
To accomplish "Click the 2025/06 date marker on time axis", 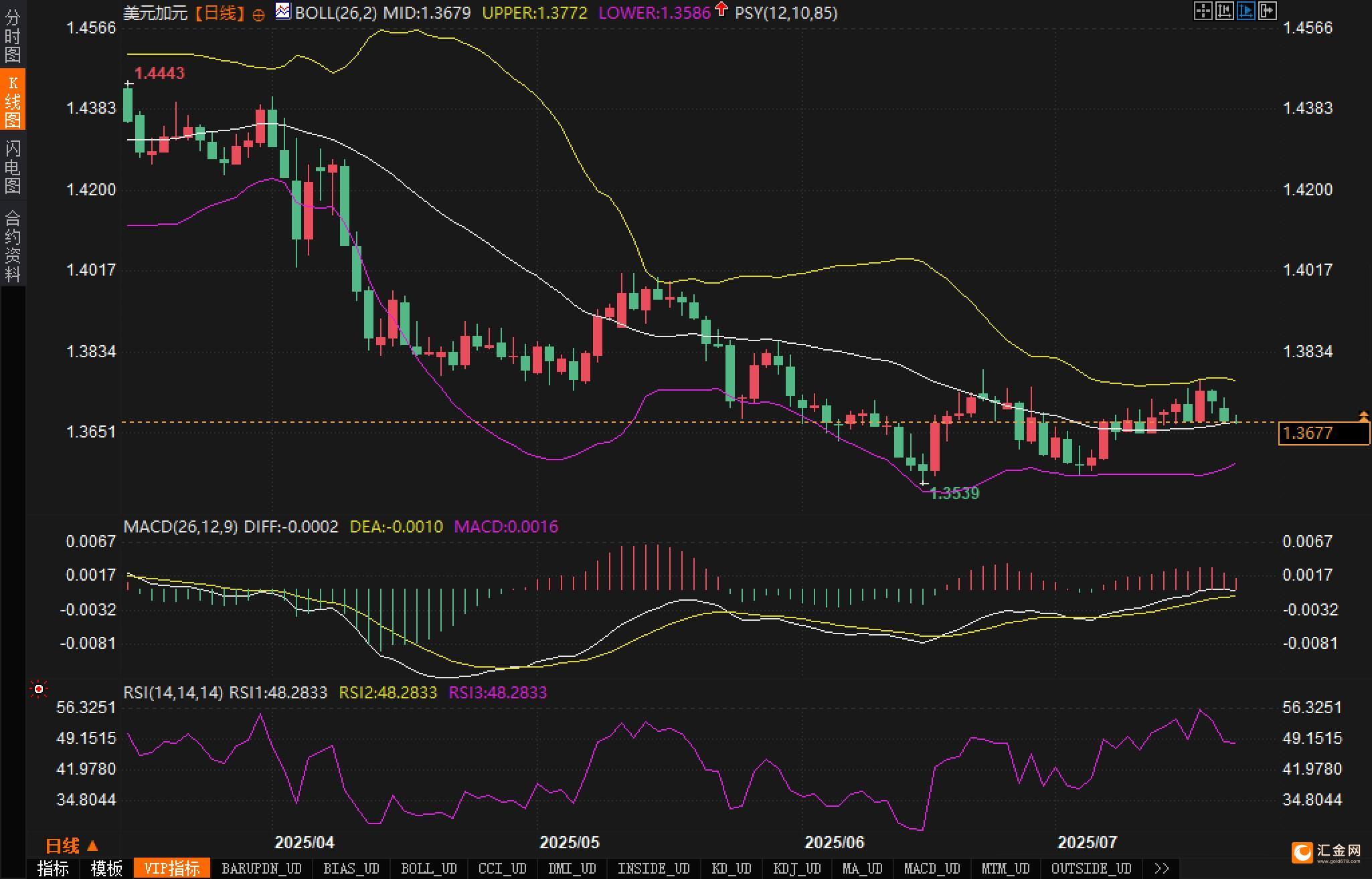I will (x=835, y=842).
